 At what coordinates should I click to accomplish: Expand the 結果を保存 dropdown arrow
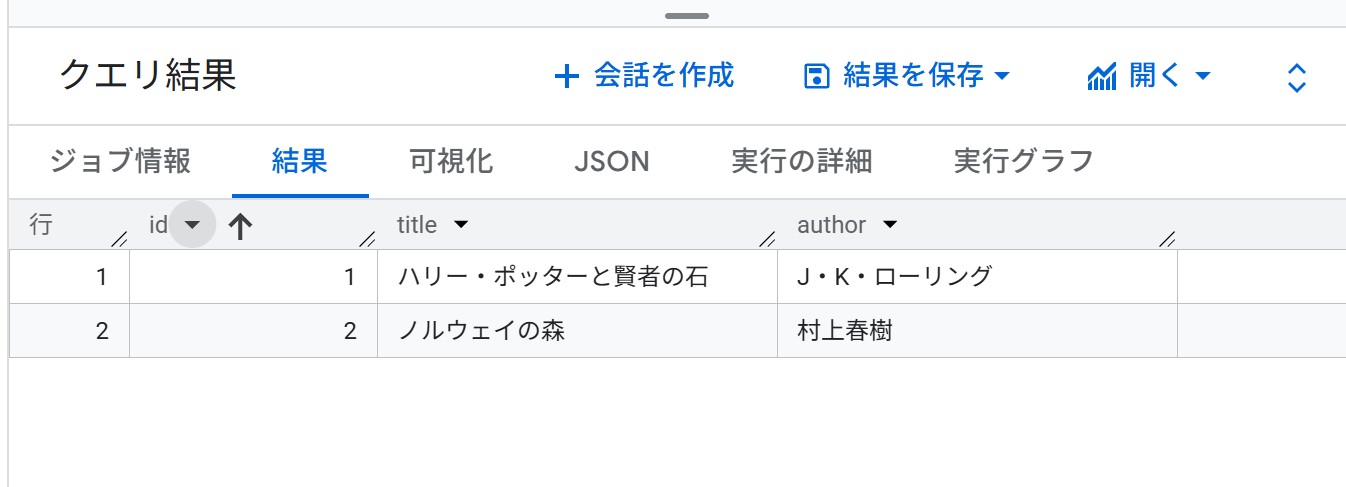click(1003, 76)
